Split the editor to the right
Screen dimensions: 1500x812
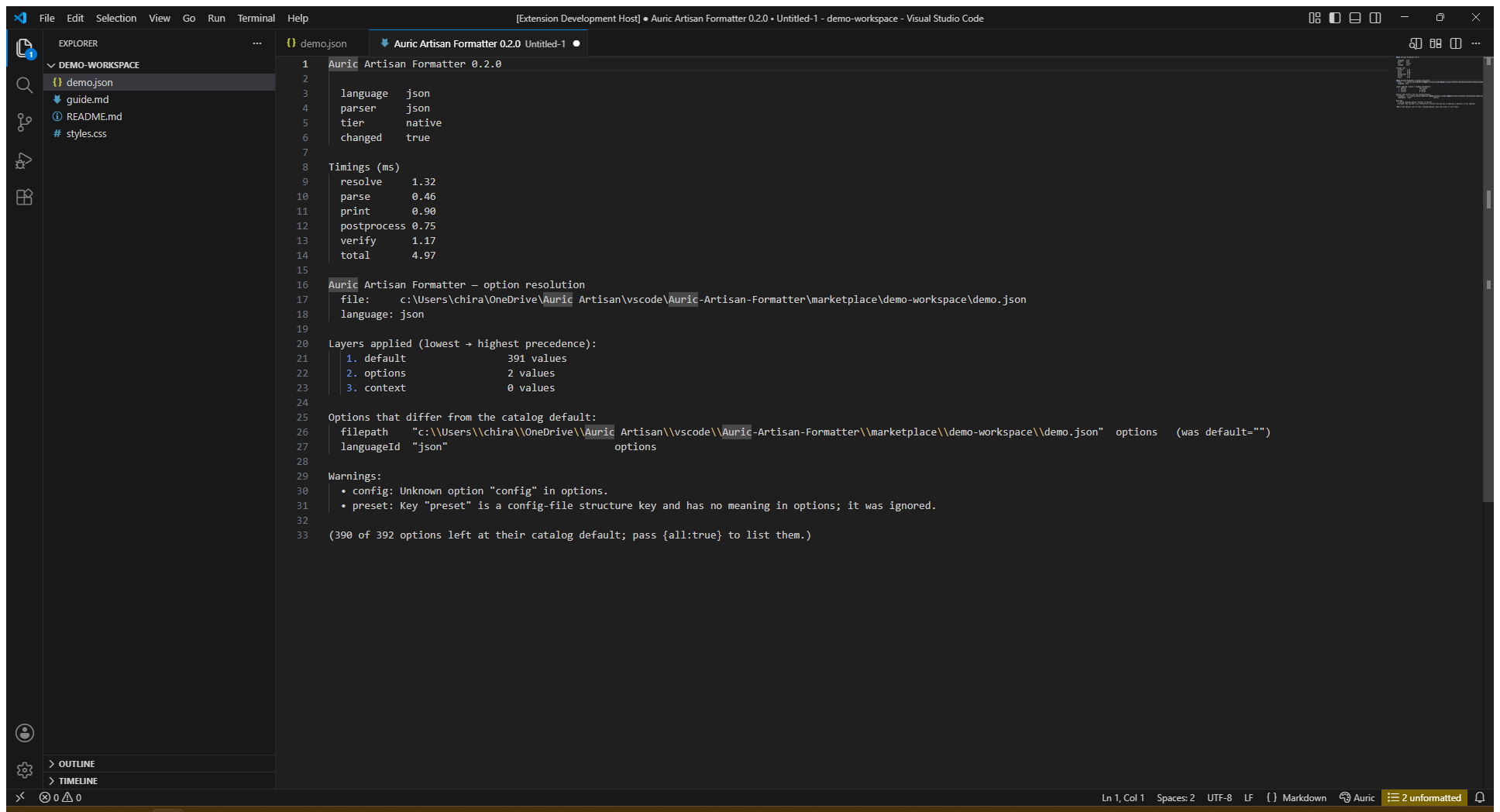[1456, 43]
